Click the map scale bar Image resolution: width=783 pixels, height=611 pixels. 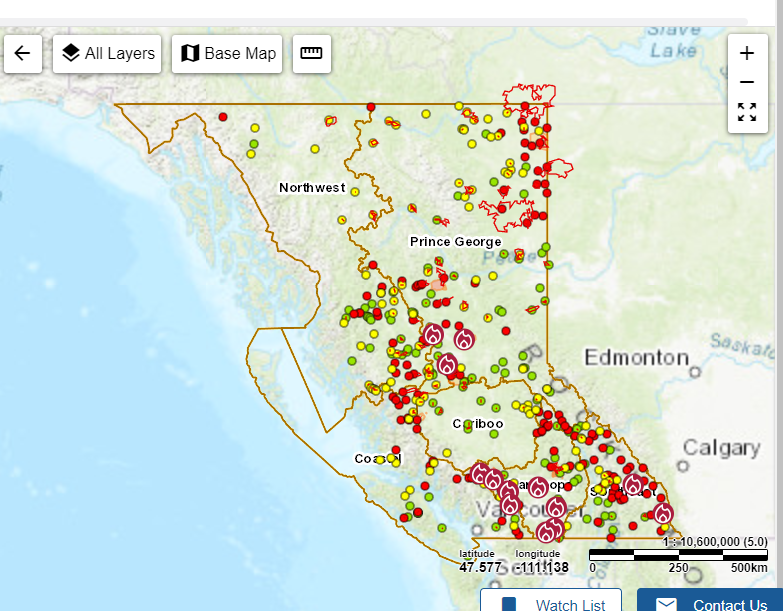(x=677, y=554)
